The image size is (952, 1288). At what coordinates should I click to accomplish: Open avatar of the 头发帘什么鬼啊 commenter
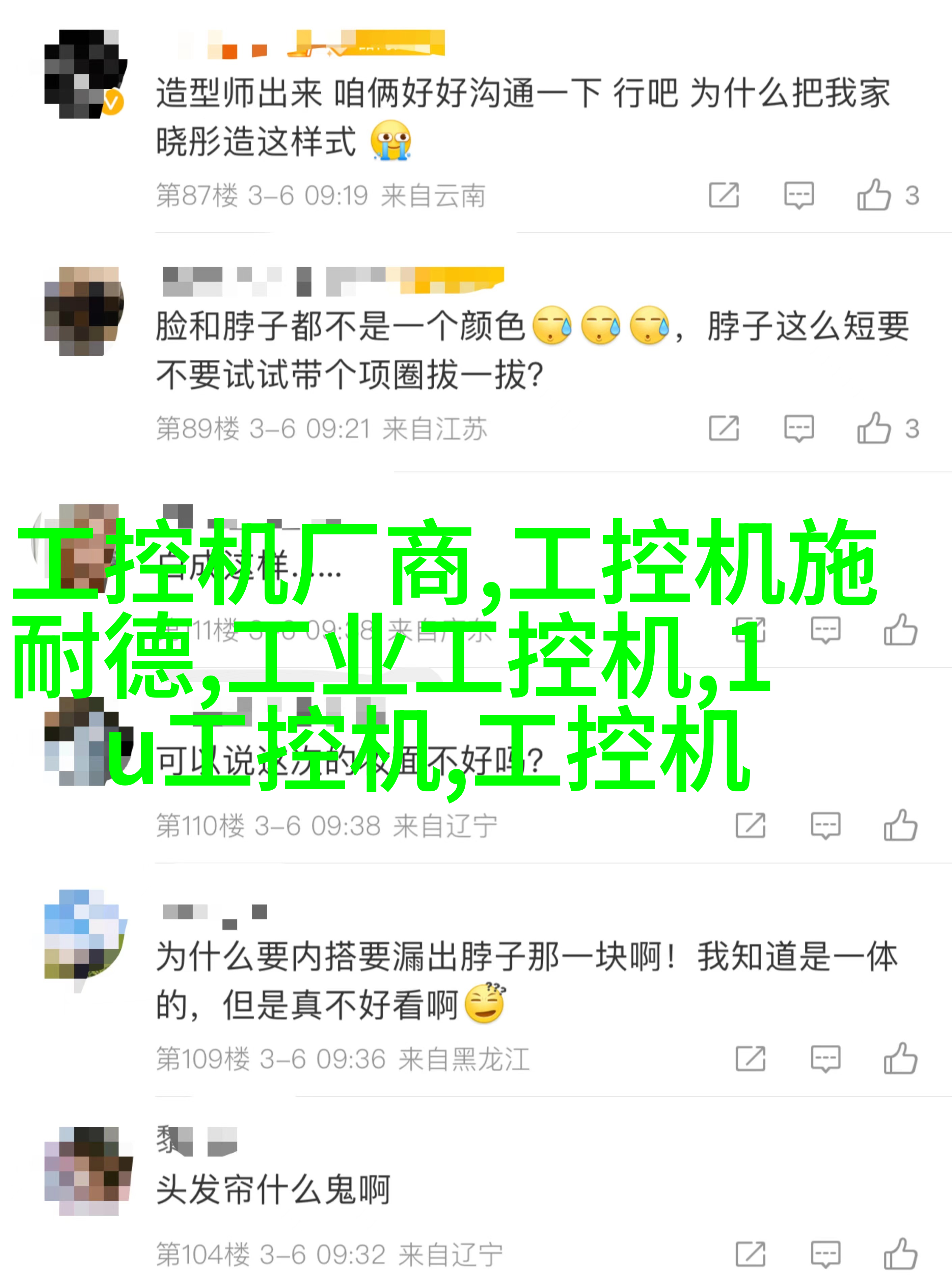88,1171
